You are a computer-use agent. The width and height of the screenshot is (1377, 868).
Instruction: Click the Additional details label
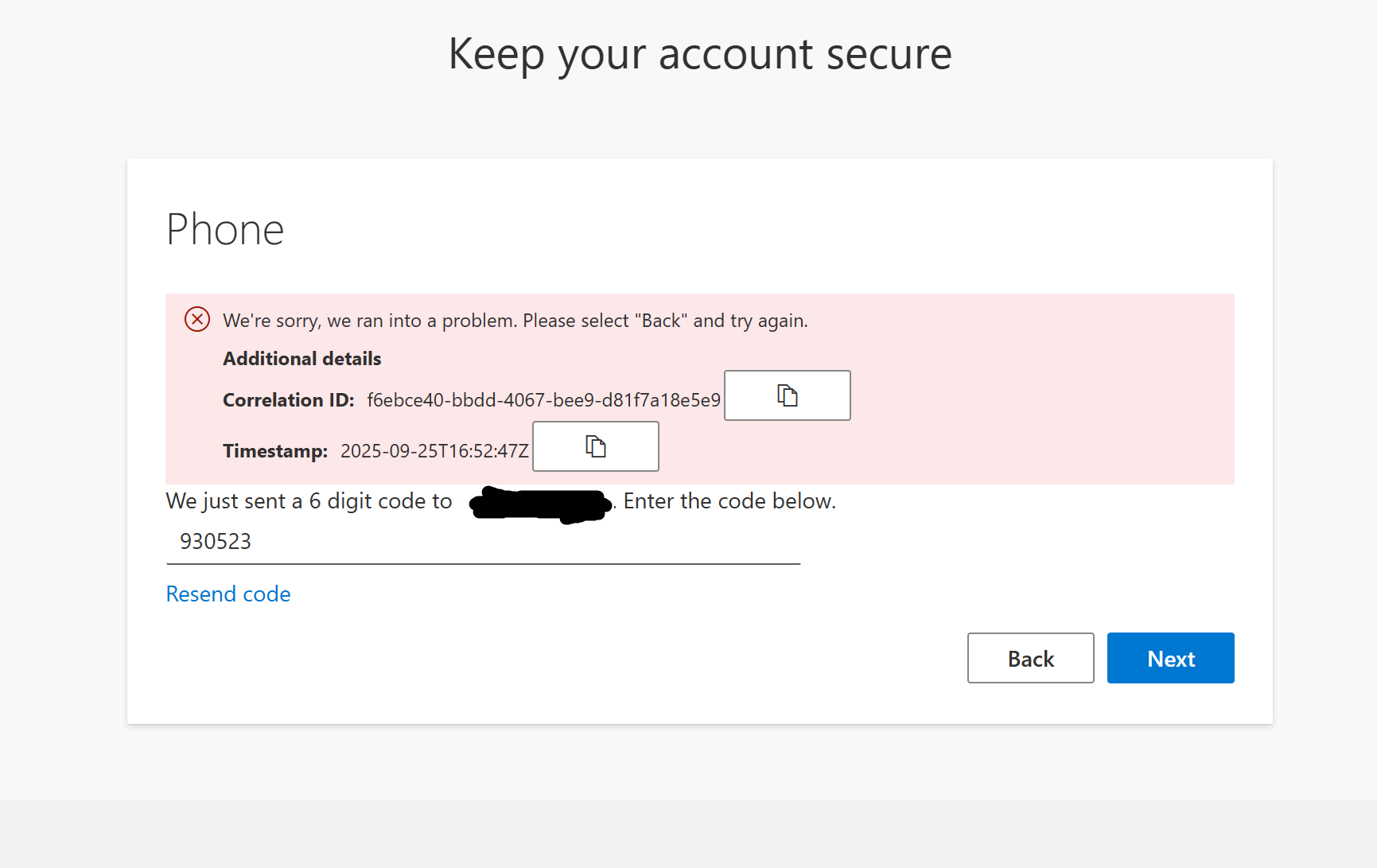point(301,358)
